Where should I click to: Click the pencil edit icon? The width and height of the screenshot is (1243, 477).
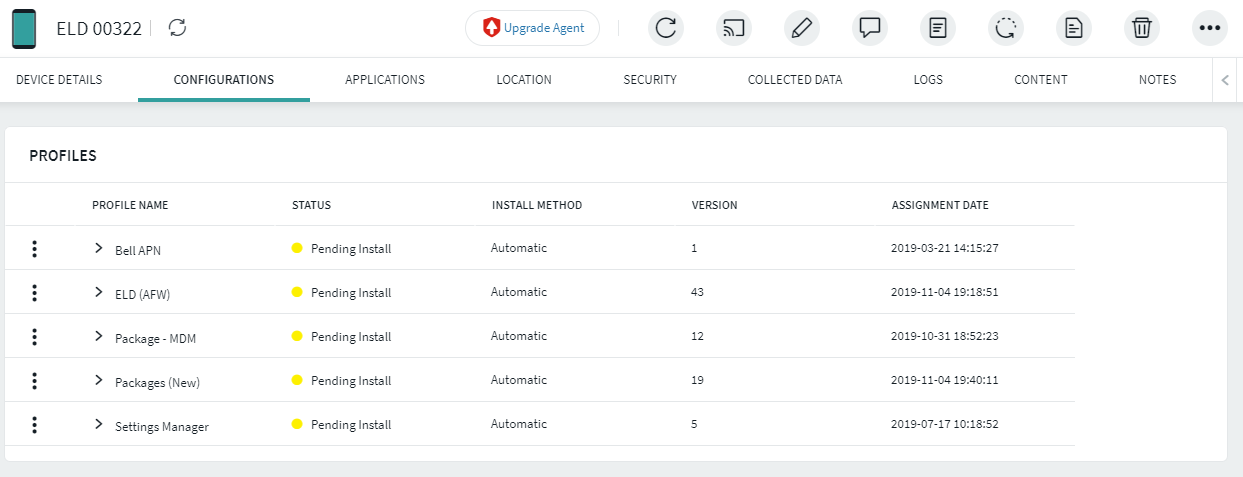(802, 28)
